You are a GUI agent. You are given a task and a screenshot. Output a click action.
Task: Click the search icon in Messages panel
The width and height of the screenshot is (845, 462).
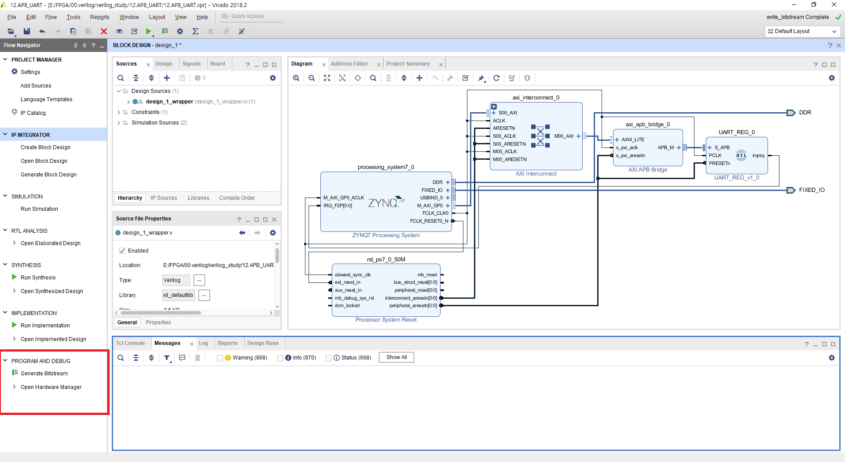point(121,357)
